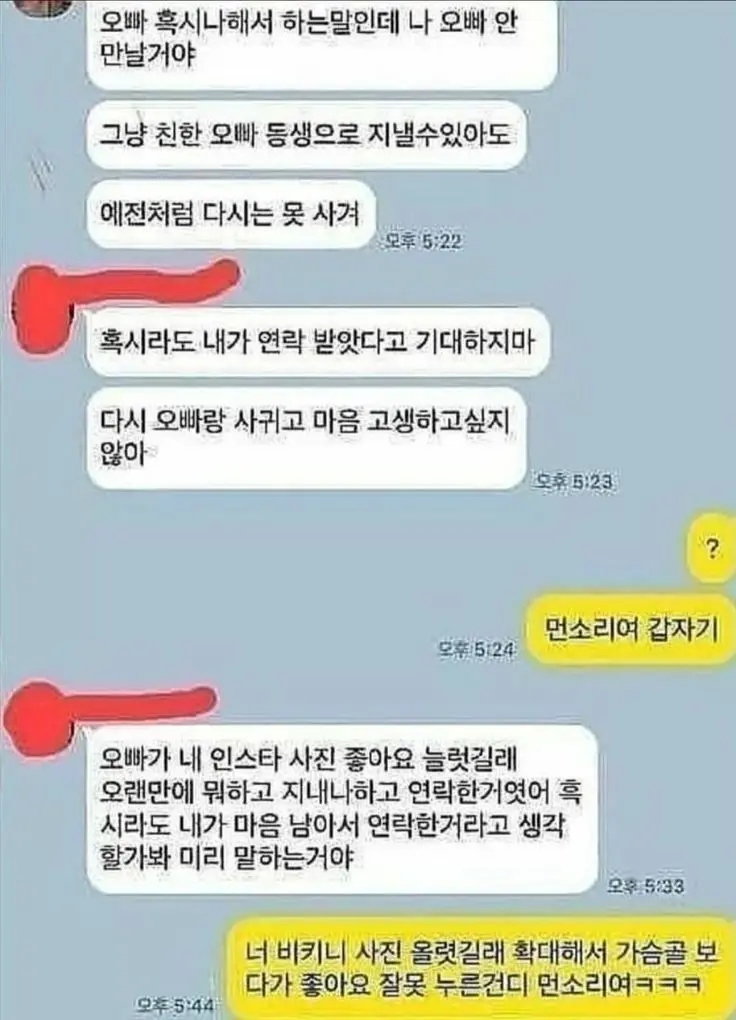Screen dimensions: 736x1020
Task: Tap the lower red-scribbled sender profile
Action: pos(36,721)
